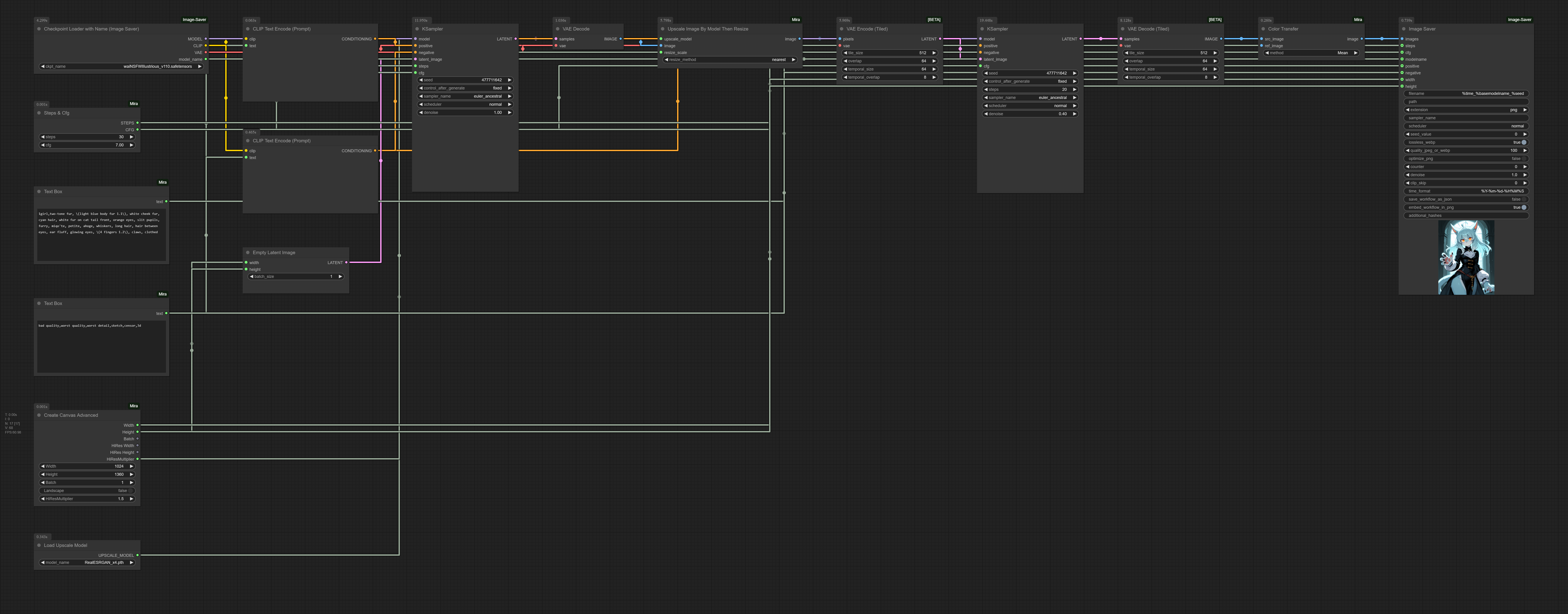1568x614 pixels.
Task: Click the MODEL output socket on Checkpoint Loader
Action: point(206,39)
